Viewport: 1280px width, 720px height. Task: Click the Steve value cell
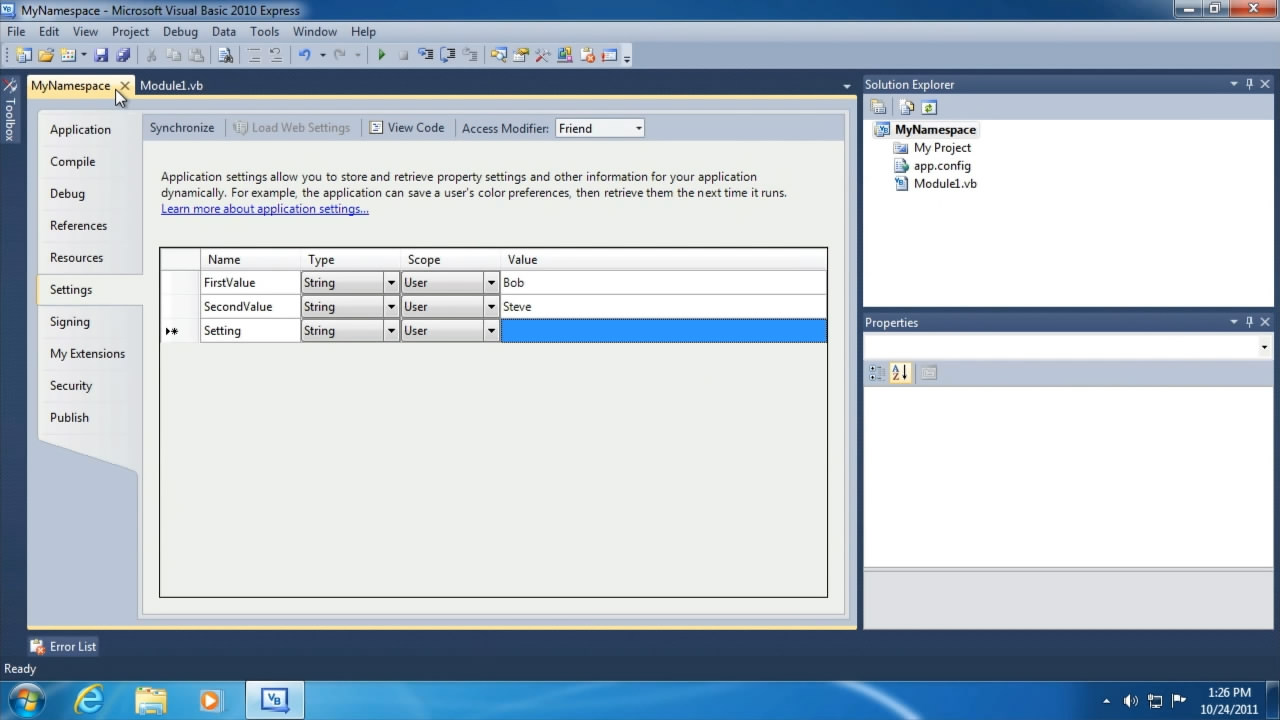pos(664,307)
